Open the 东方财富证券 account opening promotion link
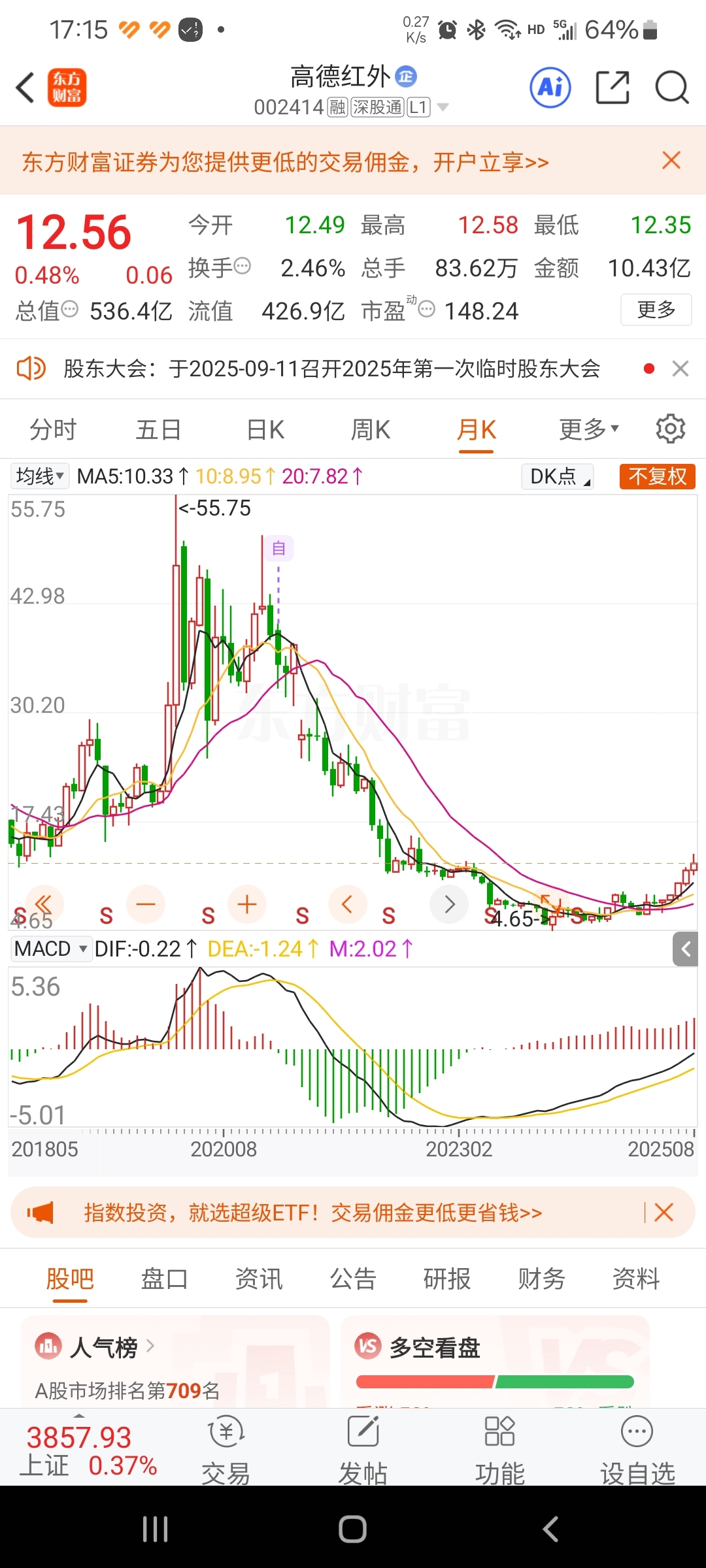This screenshot has height=1568, width=706. pyautogui.click(x=286, y=161)
